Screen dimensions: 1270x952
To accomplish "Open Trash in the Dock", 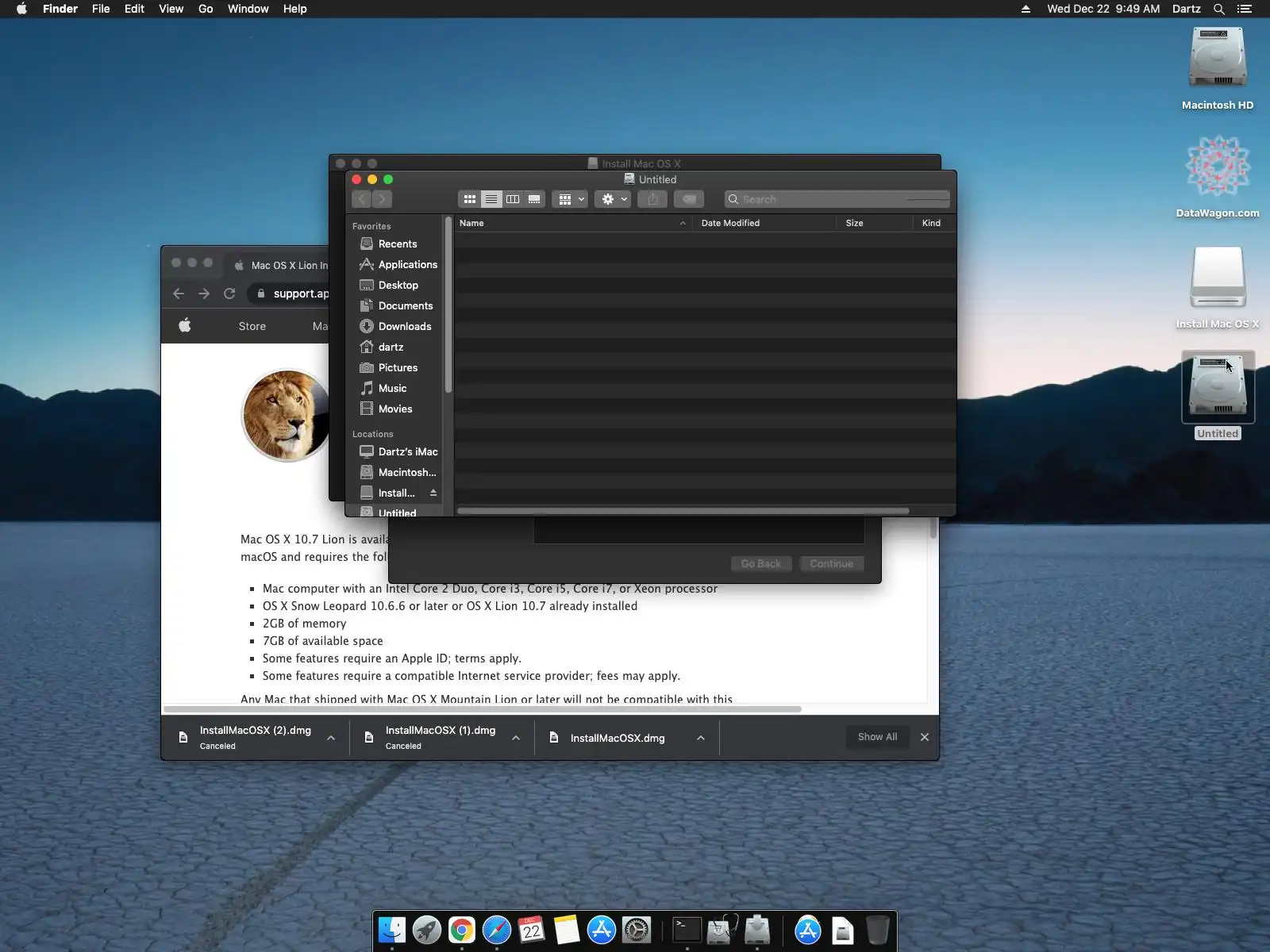I will [x=878, y=930].
